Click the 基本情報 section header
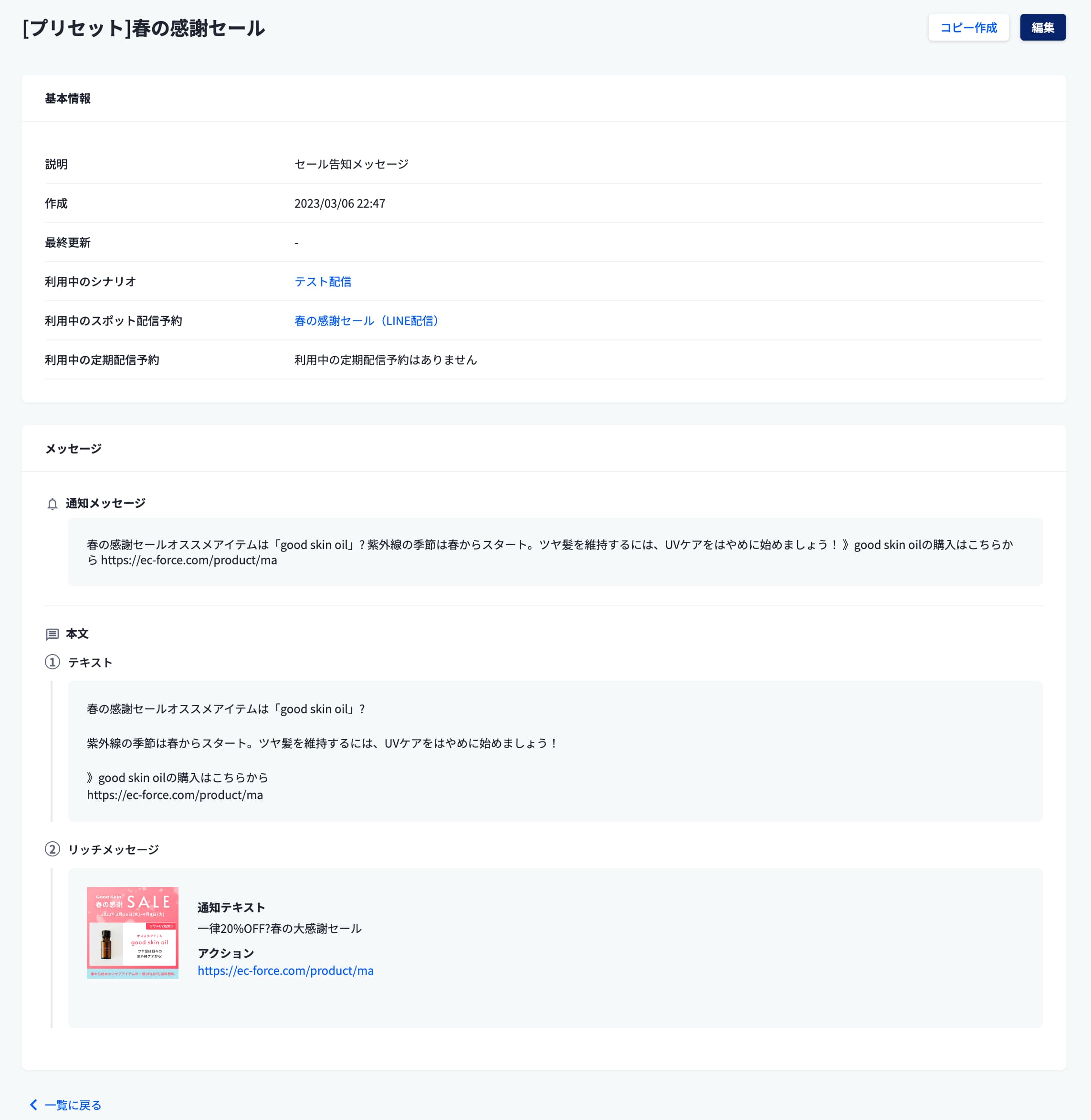The image size is (1091, 1120). [68, 99]
